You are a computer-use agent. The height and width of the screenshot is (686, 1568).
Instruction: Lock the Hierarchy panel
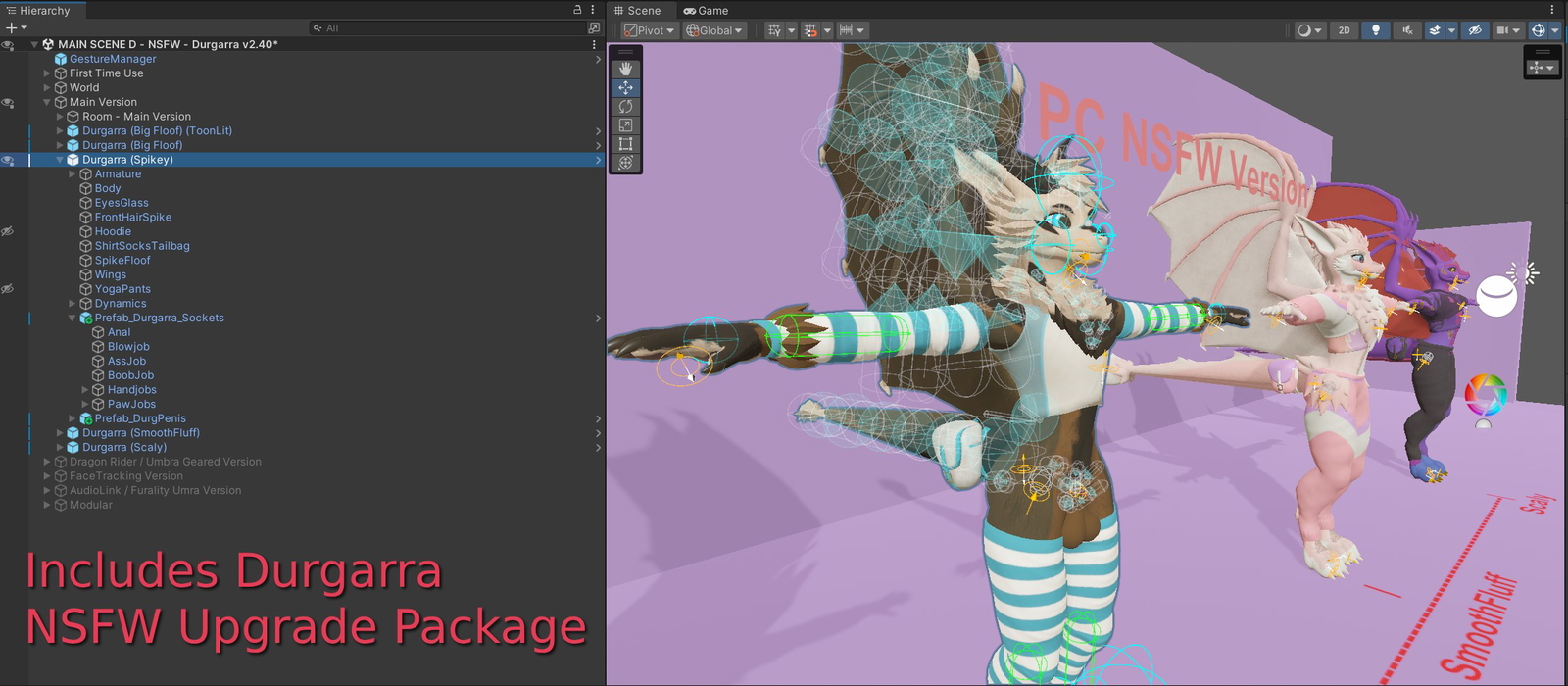577,10
